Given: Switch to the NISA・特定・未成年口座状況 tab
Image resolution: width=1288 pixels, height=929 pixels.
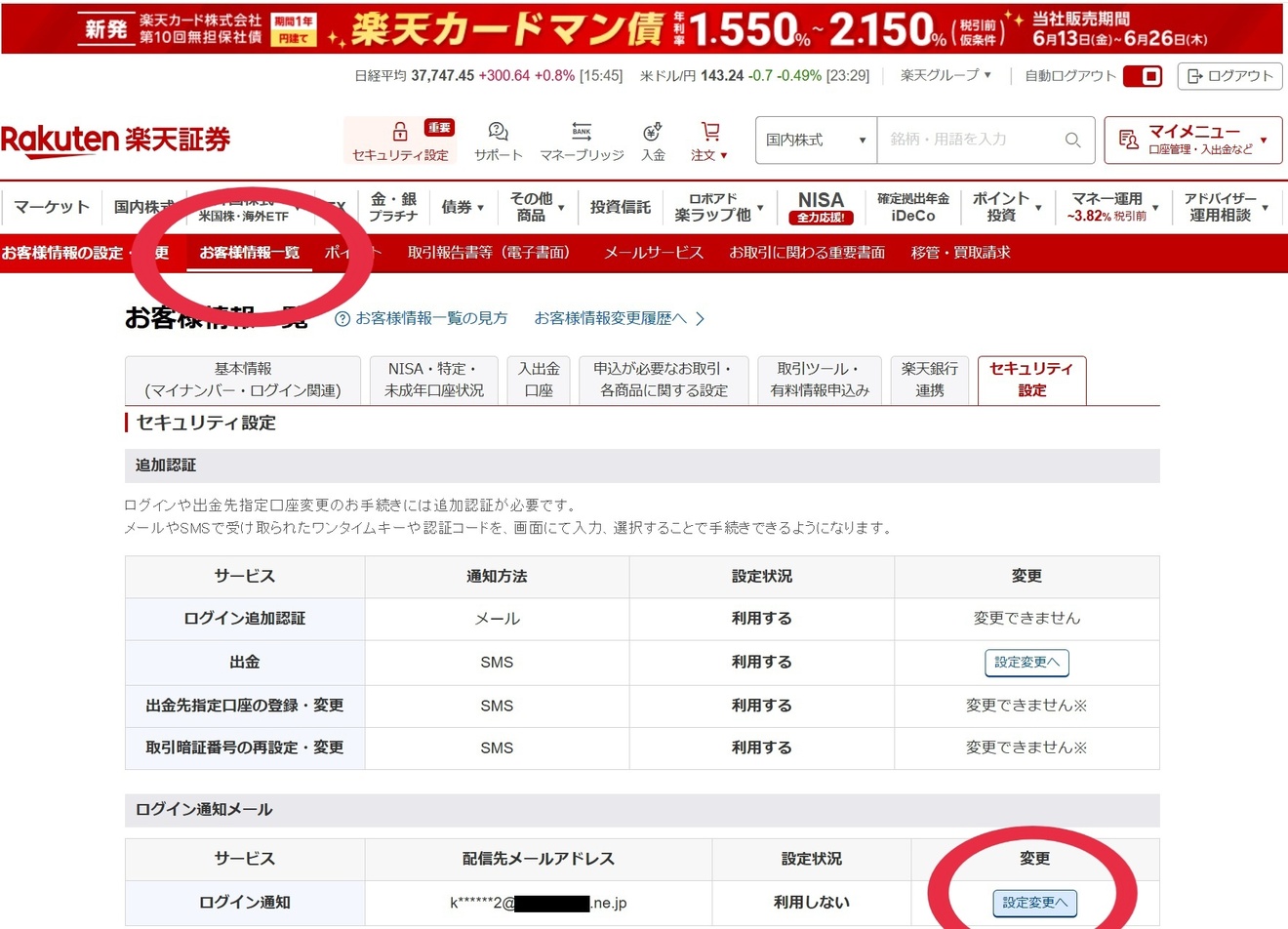Looking at the screenshot, I should [x=434, y=380].
